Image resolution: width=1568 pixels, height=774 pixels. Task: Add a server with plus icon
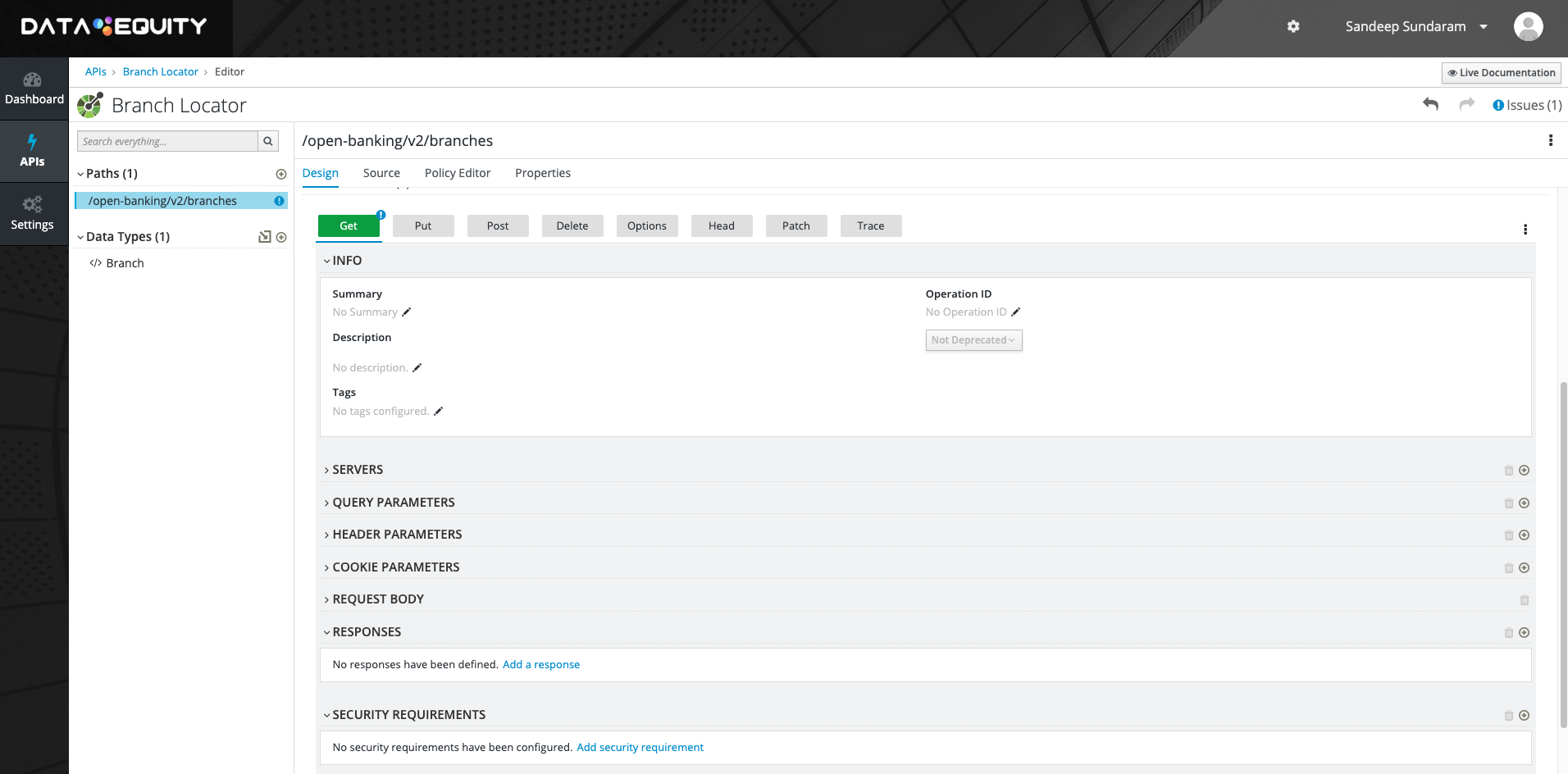(x=1524, y=470)
